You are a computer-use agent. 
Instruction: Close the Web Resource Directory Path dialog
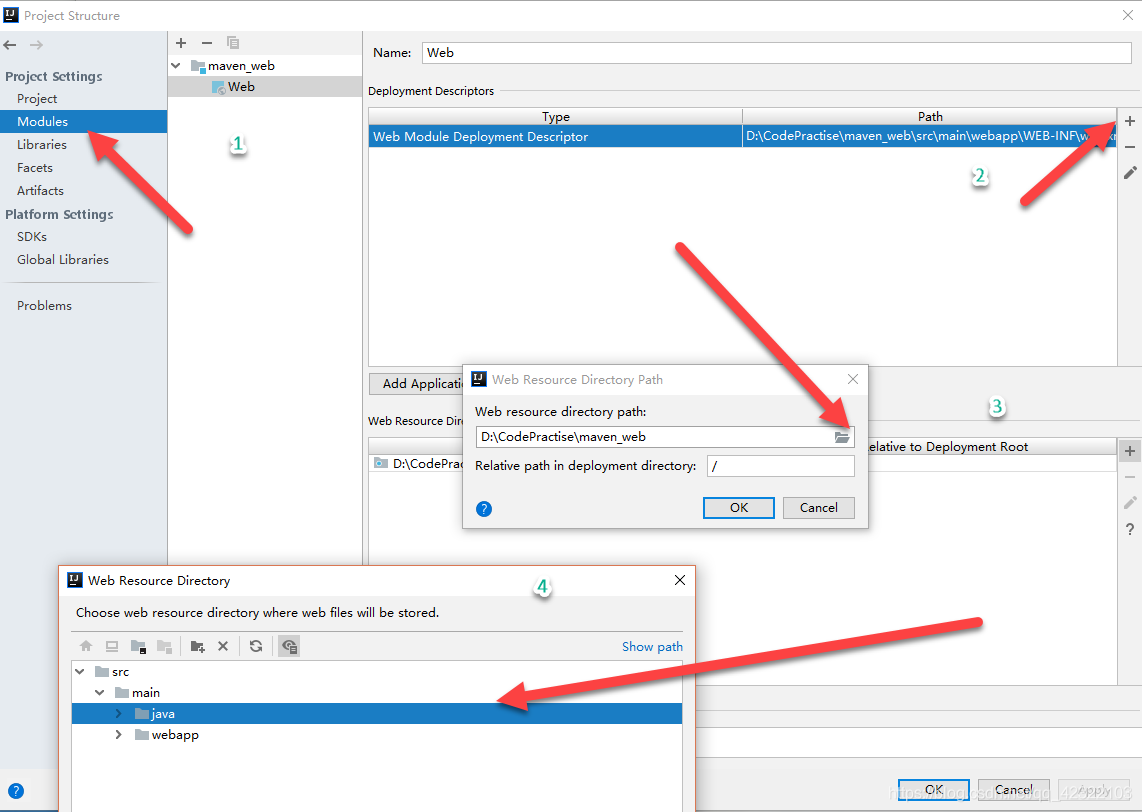coord(853,379)
